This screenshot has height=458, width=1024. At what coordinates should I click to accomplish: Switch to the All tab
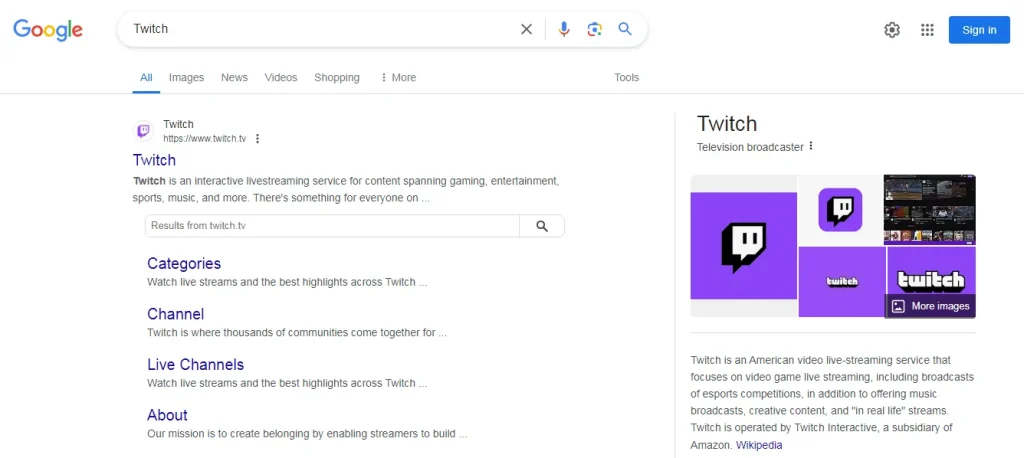pos(146,78)
